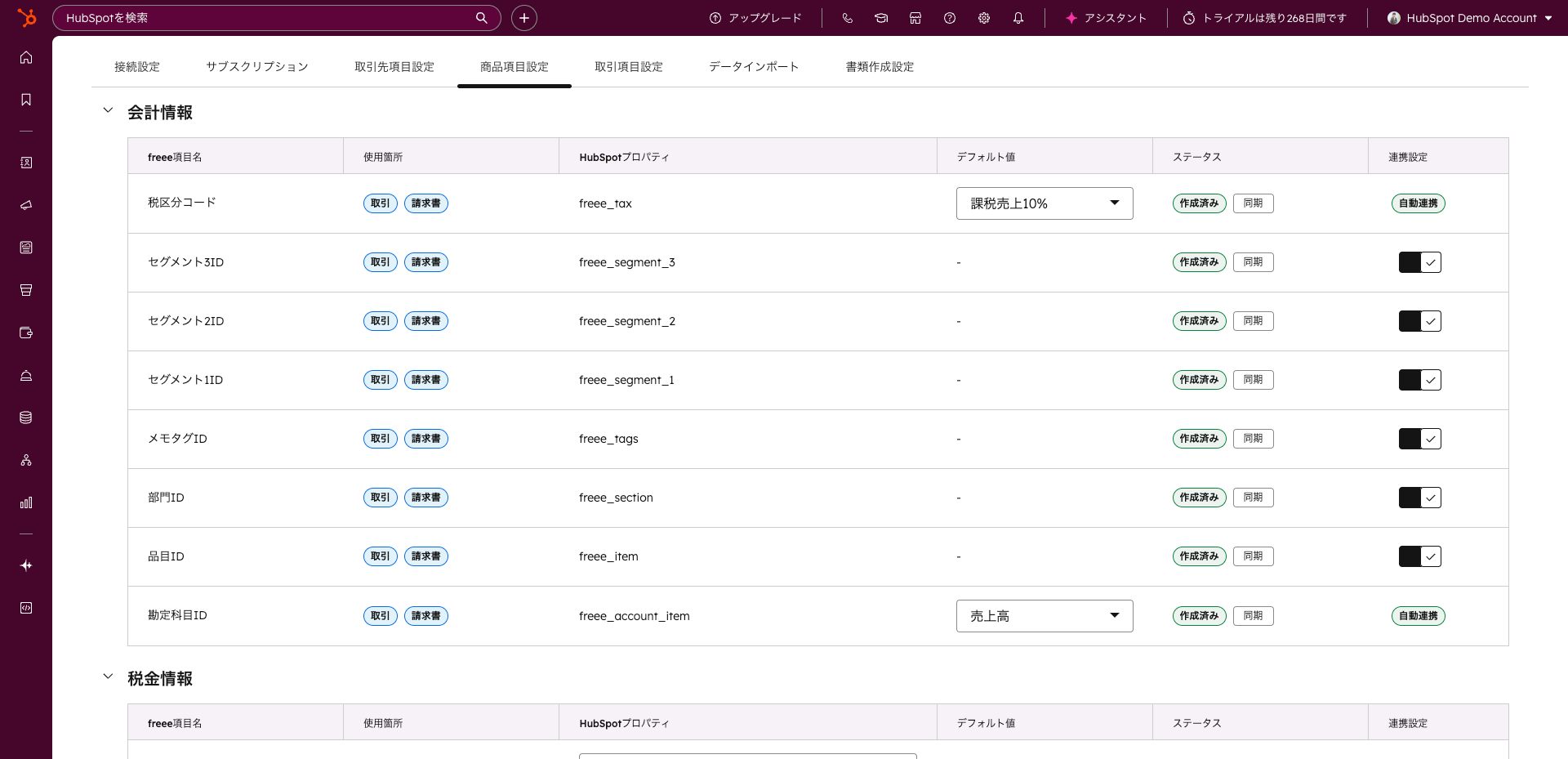Open the Marketplace store icon
This screenshot has height=759, width=1568.
tap(915, 18)
